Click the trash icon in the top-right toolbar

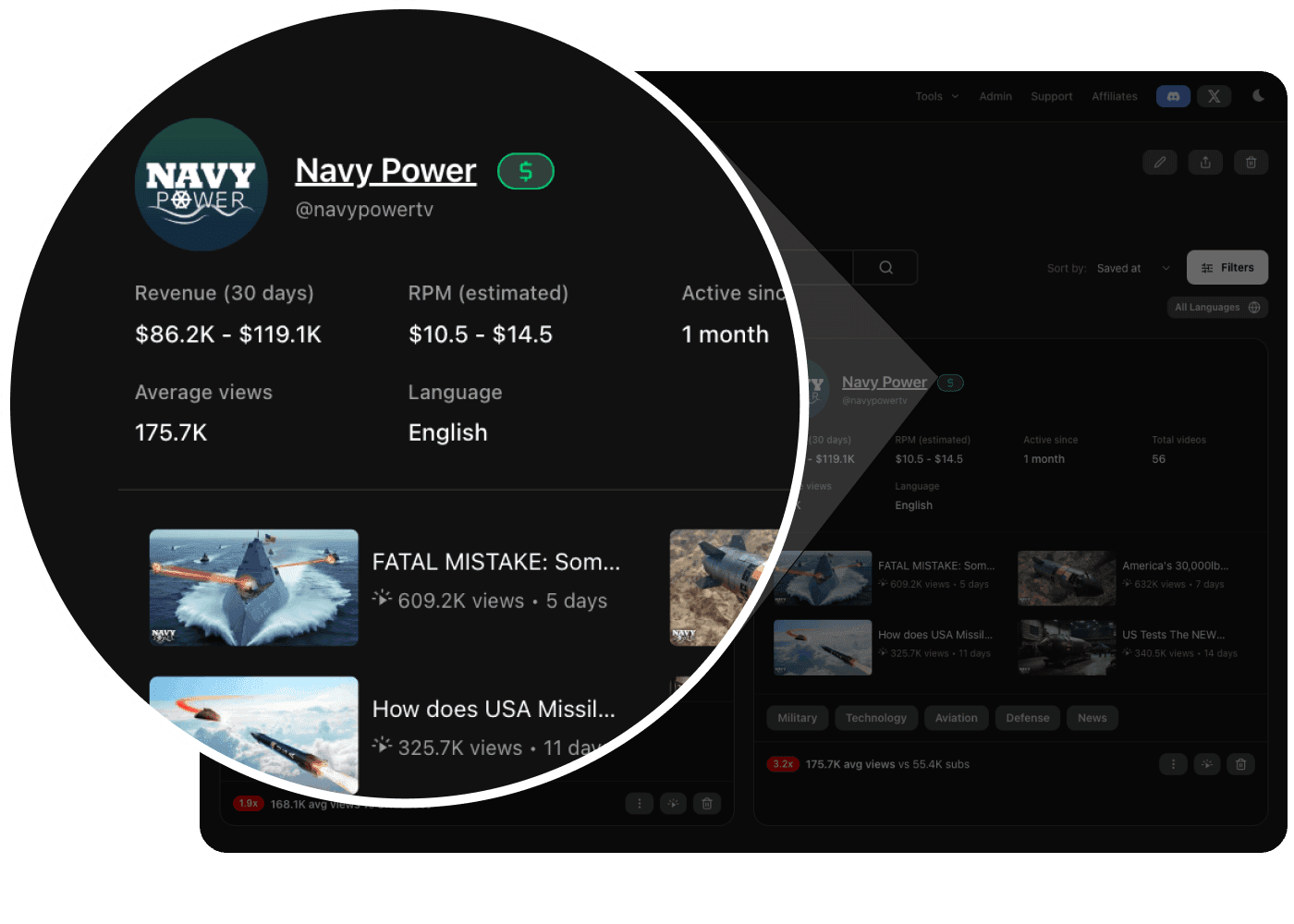(1251, 162)
